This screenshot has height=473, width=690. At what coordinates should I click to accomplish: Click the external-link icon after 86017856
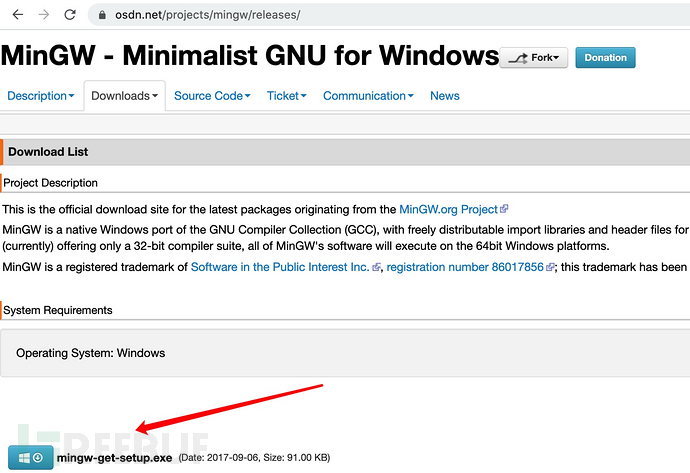pos(550,267)
